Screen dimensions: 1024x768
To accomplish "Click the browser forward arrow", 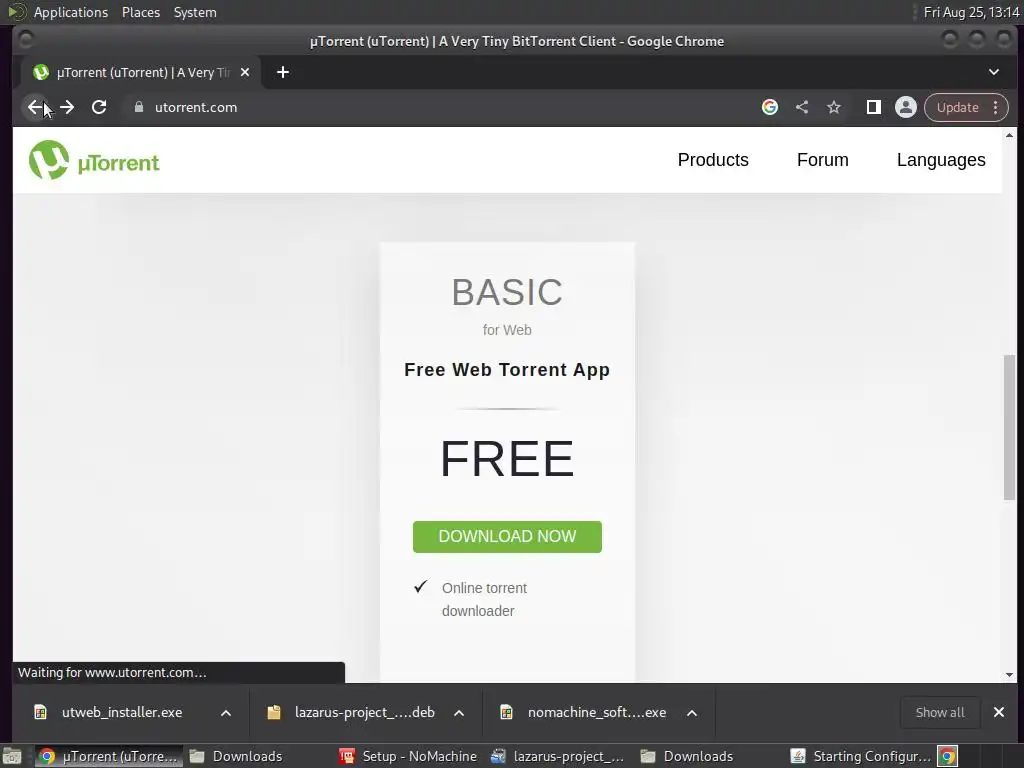I will pos(67,107).
